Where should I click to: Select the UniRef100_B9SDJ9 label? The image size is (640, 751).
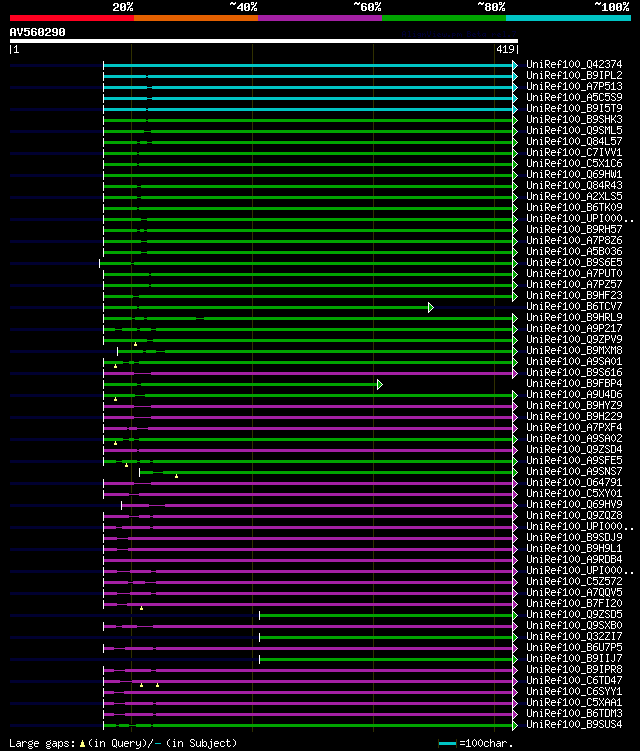pos(574,538)
